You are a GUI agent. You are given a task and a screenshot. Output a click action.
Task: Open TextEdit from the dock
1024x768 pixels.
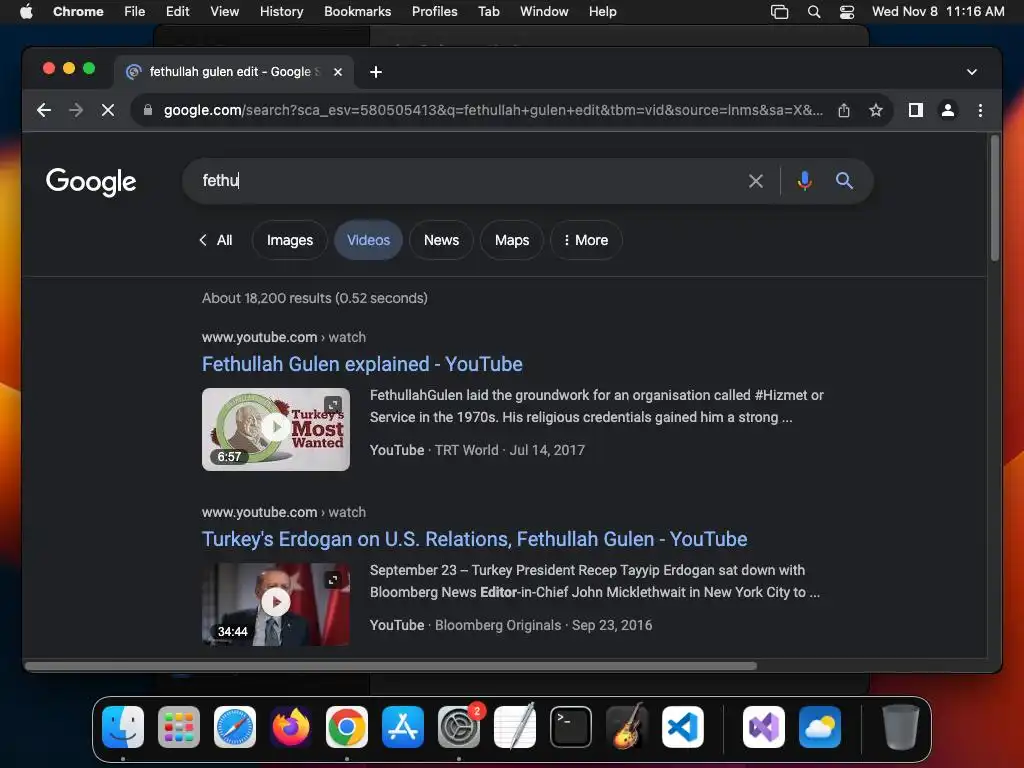click(515, 727)
